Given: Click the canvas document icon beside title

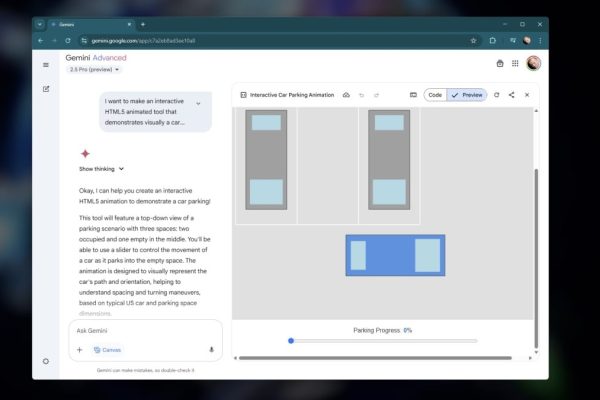Looking at the screenshot, I should point(243,95).
